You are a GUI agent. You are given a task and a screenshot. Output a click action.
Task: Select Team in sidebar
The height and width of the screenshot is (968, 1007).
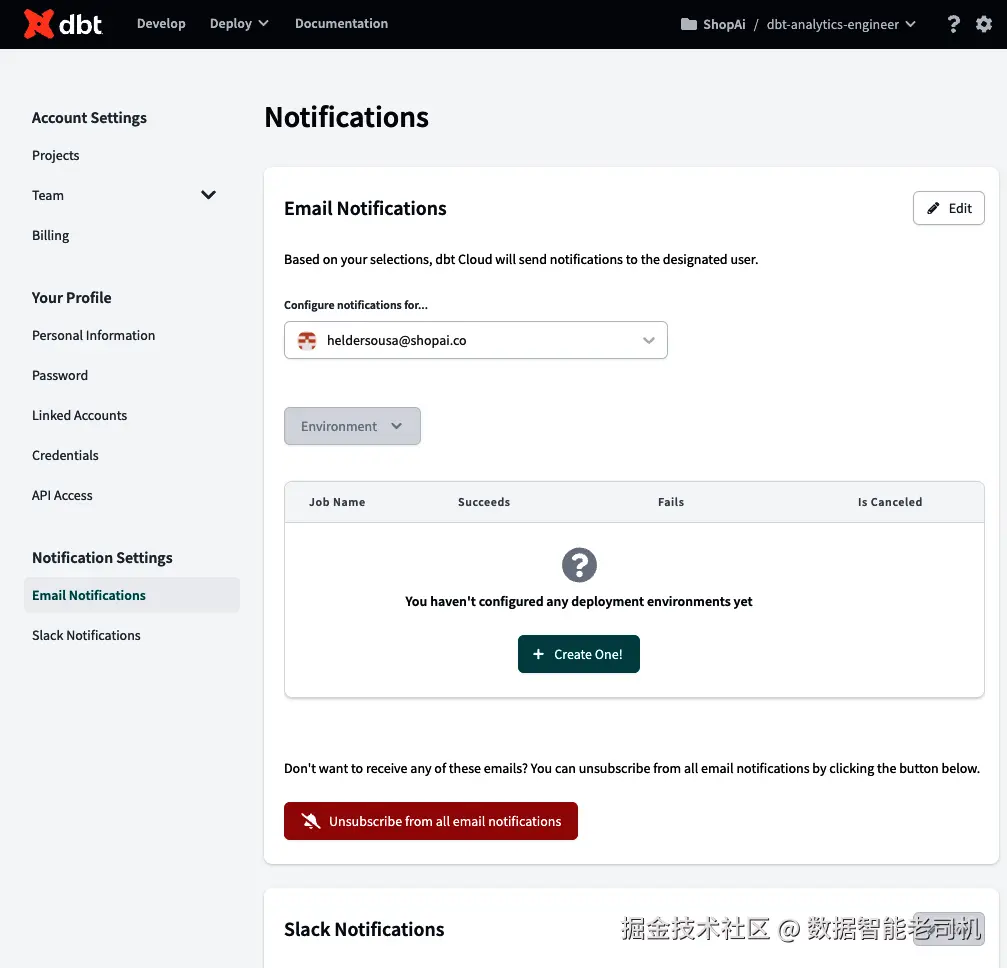[x=48, y=195]
